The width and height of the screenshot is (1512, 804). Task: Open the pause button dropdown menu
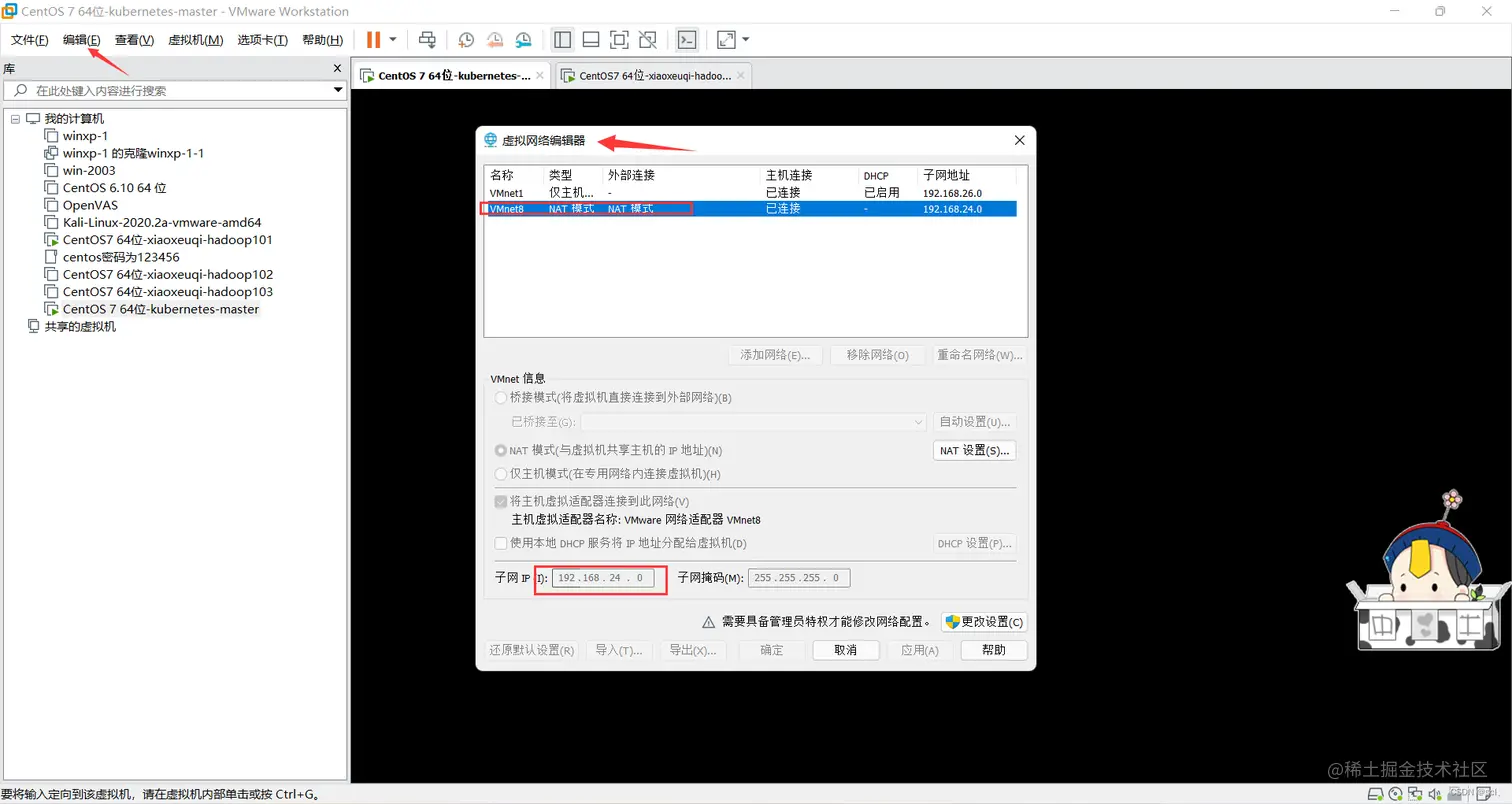tap(392, 39)
